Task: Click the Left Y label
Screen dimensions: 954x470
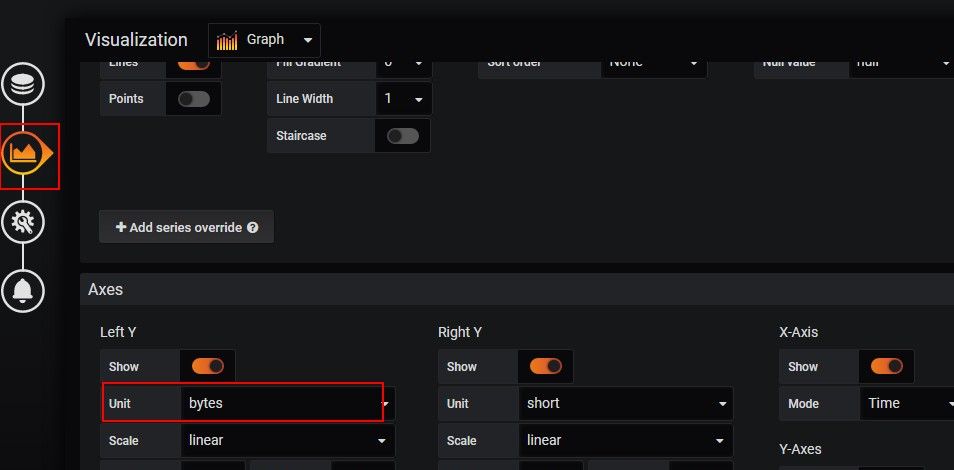Action: [x=118, y=332]
